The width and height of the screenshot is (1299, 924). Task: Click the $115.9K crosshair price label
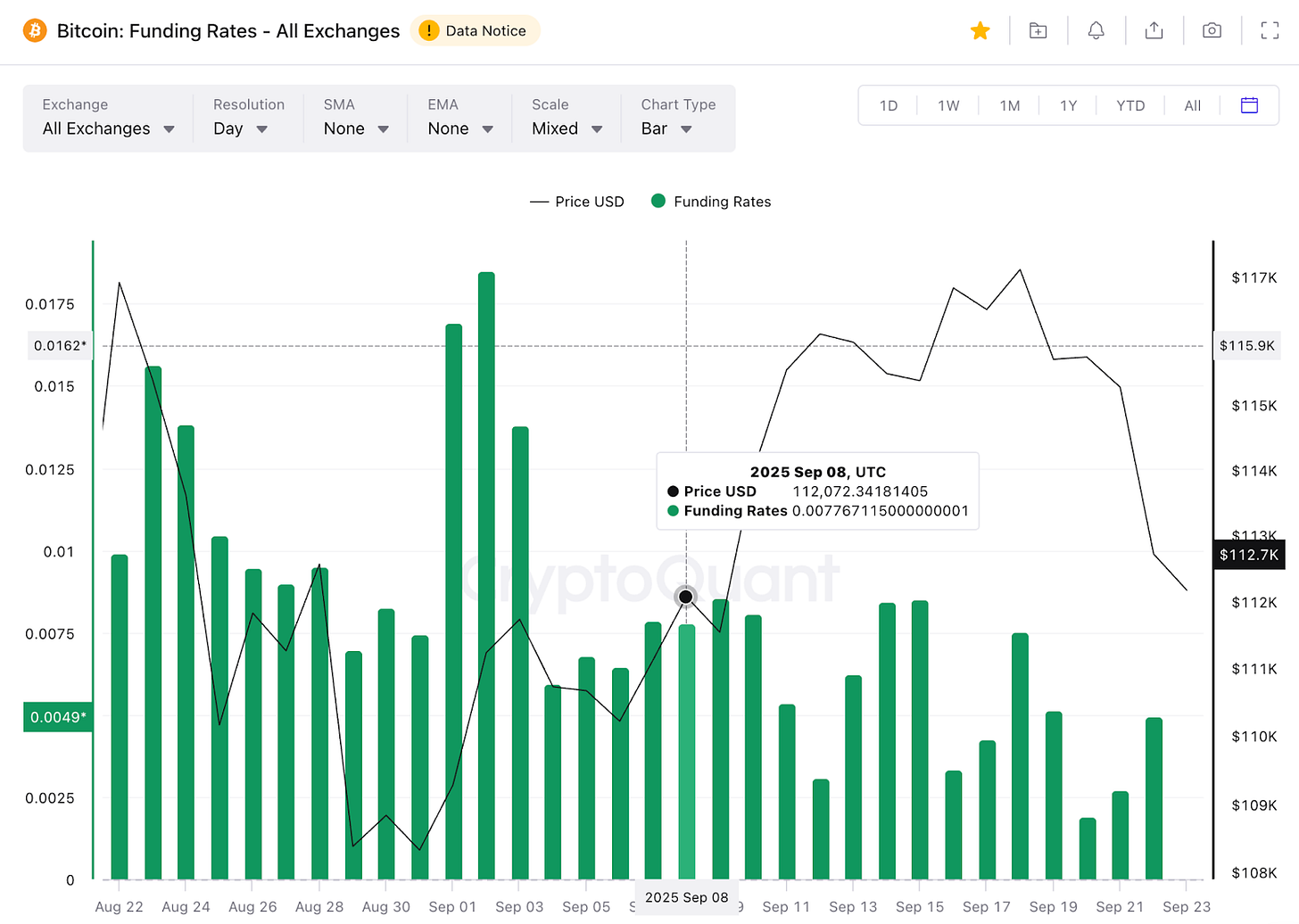[1247, 345]
